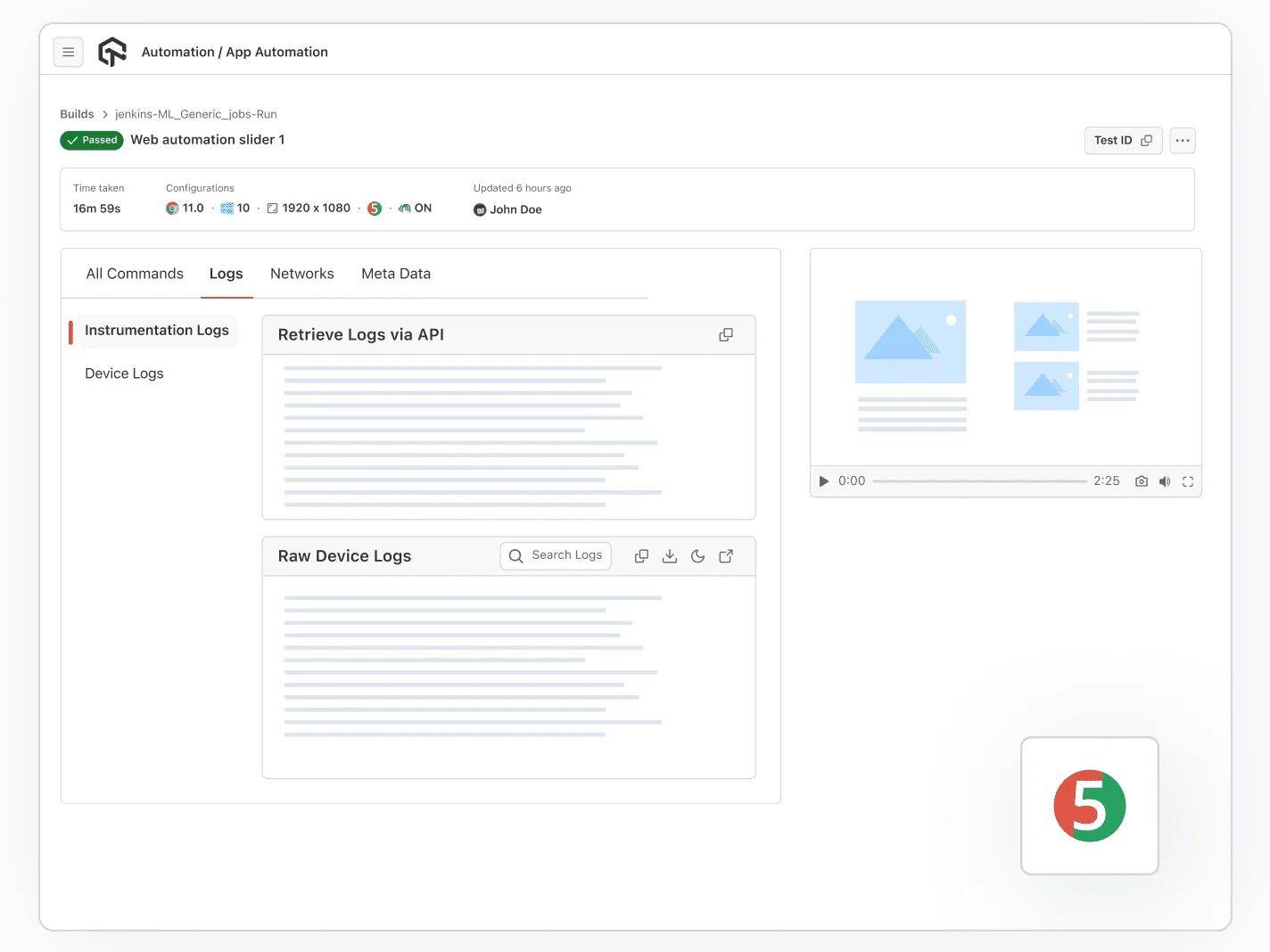Click the JUnit 5 framework card
The image size is (1270, 952).
pos(1090,806)
